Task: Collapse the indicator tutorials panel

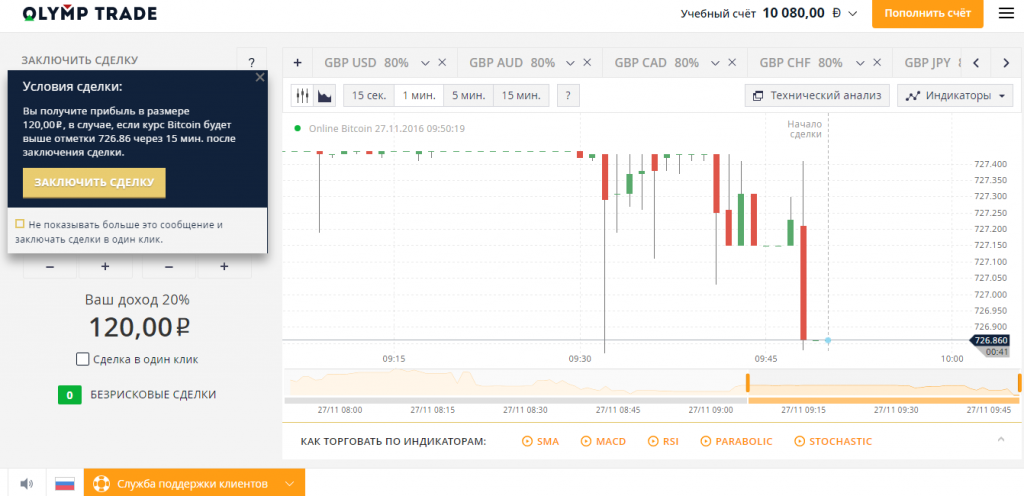Action: (x=1000, y=439)
